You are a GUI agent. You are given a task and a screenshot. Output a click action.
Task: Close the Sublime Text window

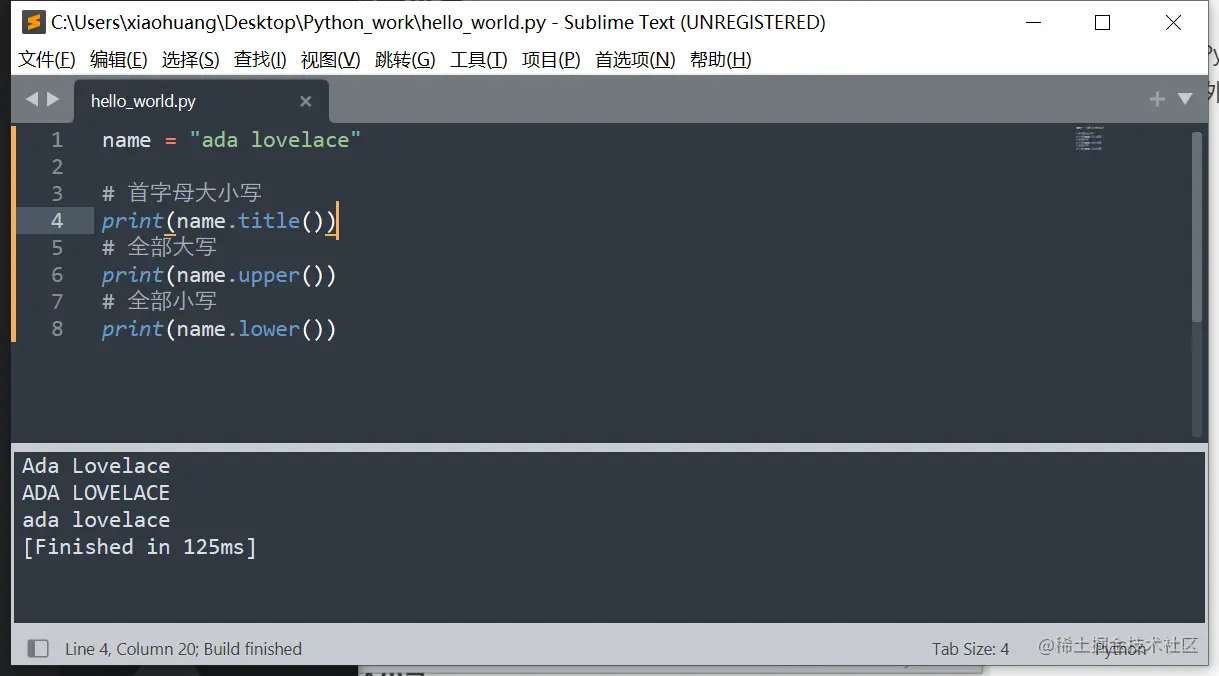click(1173, 22)
